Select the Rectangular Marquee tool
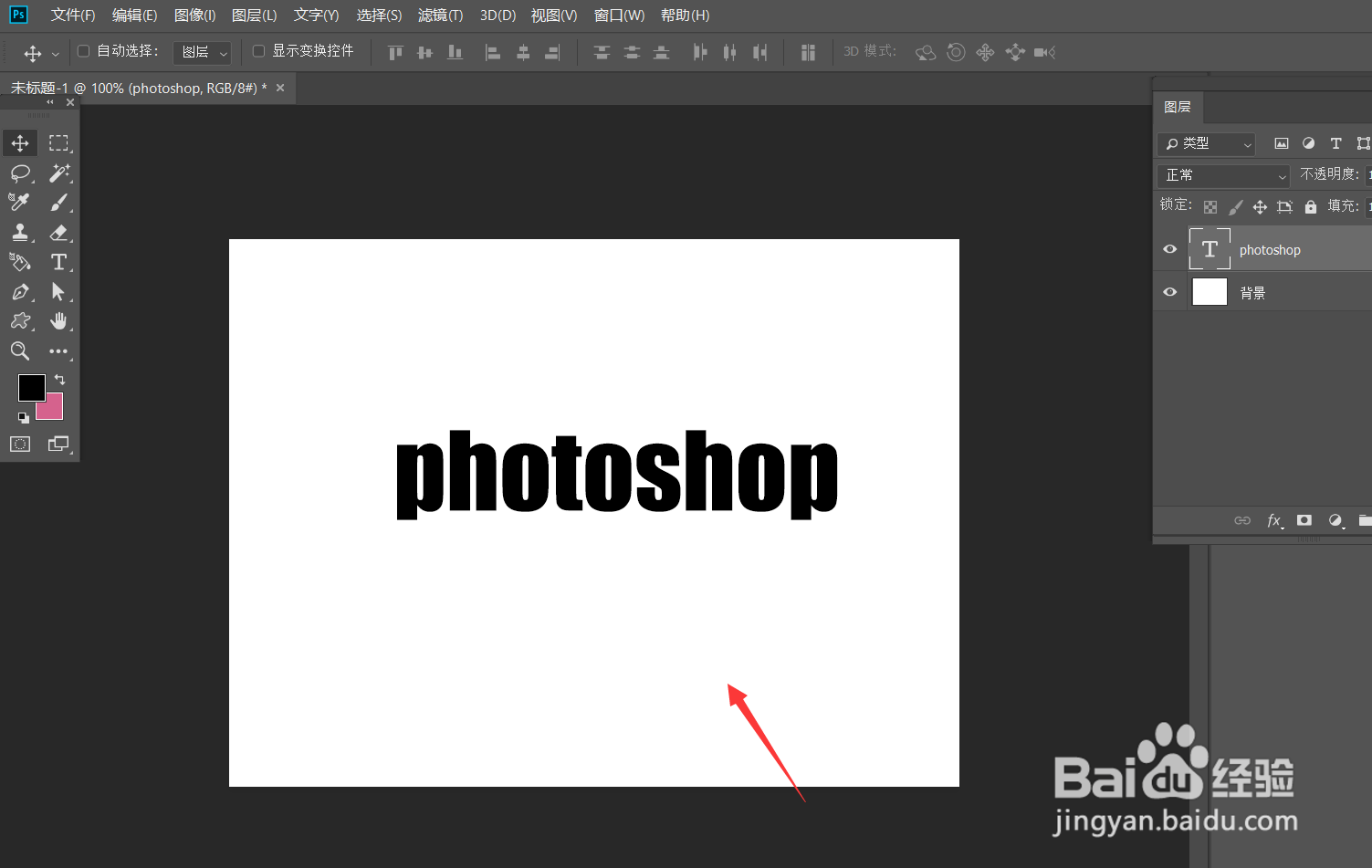 point(58,143)
